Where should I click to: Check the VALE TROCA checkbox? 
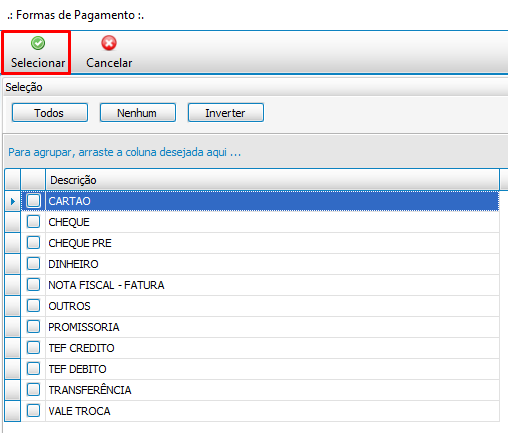33,411
